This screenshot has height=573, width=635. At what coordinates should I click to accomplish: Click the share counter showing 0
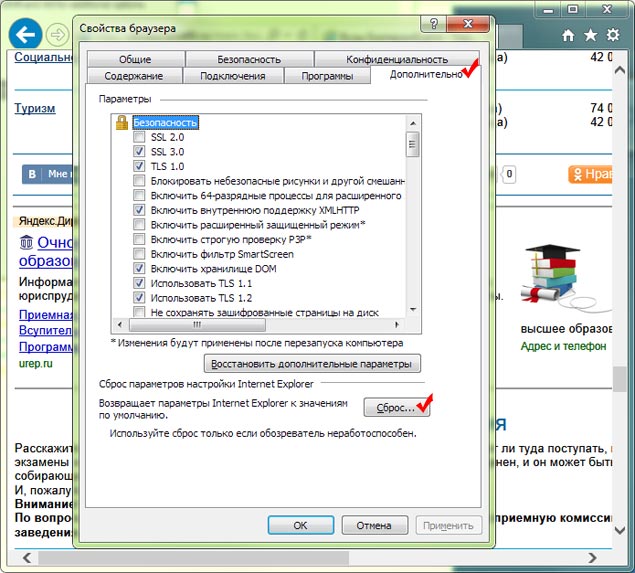click(509, 175)
